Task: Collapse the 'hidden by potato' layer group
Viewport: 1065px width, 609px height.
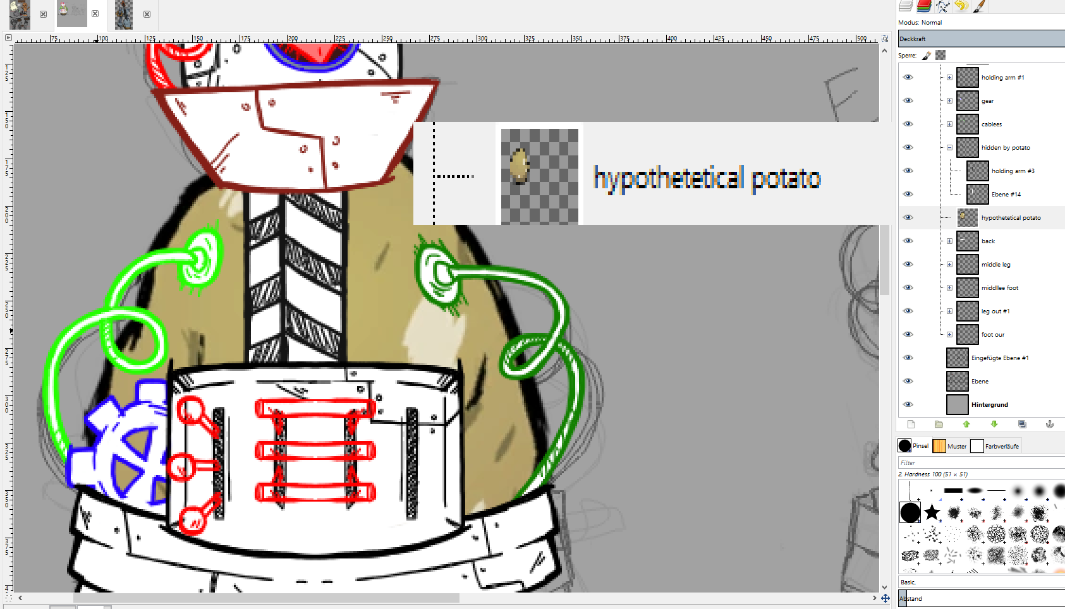Action: click(947, 147)
